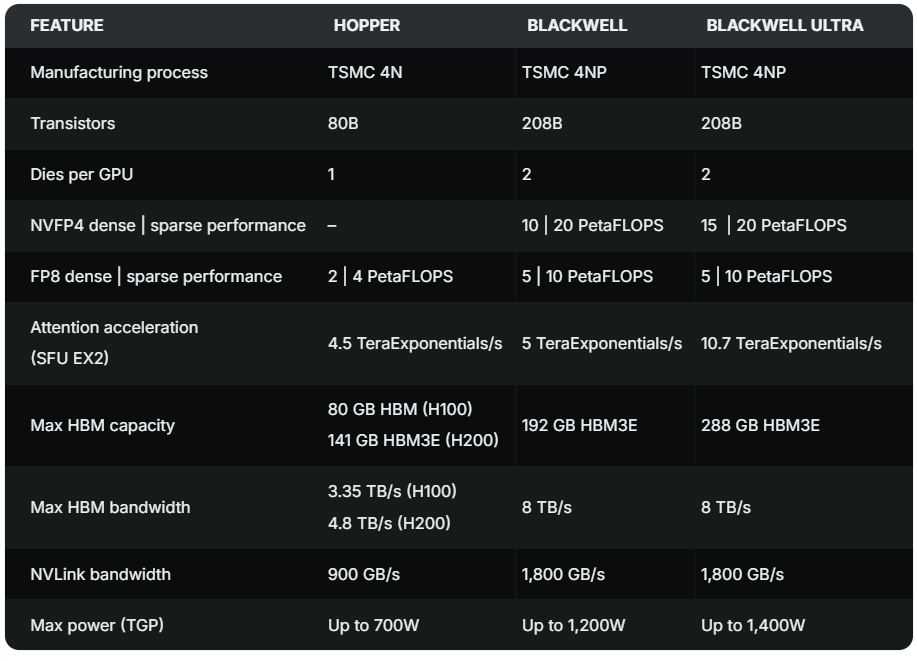917x661 pixels.
Task: Click the 2 | 4 PetaFLOPS cell
Action: [390, 276]
